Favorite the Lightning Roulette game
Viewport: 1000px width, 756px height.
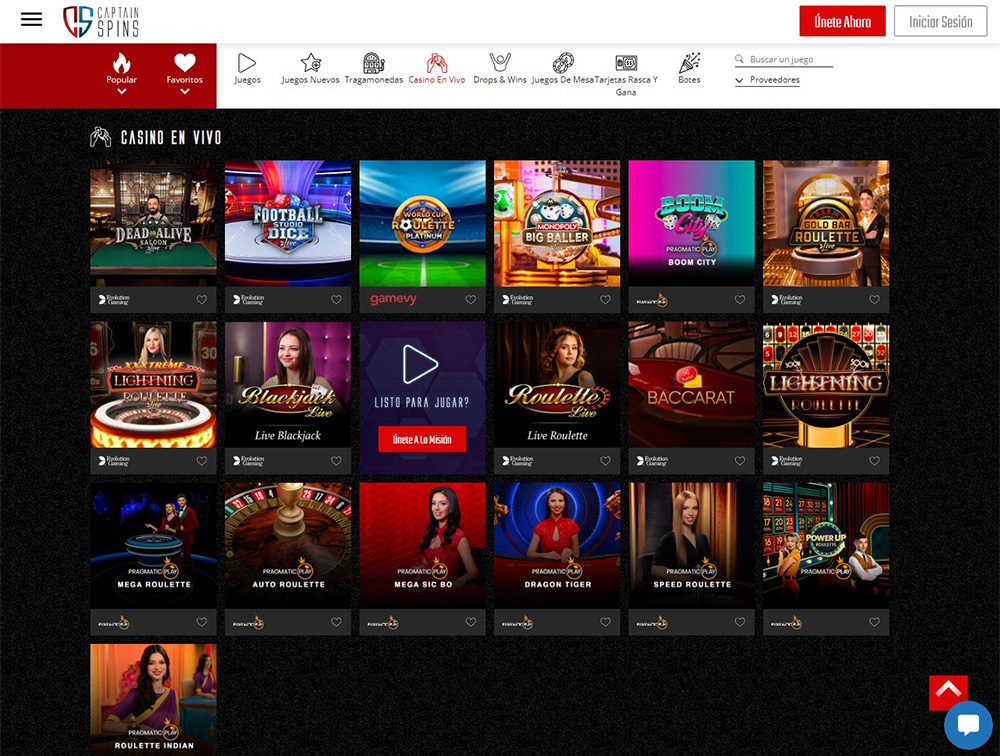[874, 461]
